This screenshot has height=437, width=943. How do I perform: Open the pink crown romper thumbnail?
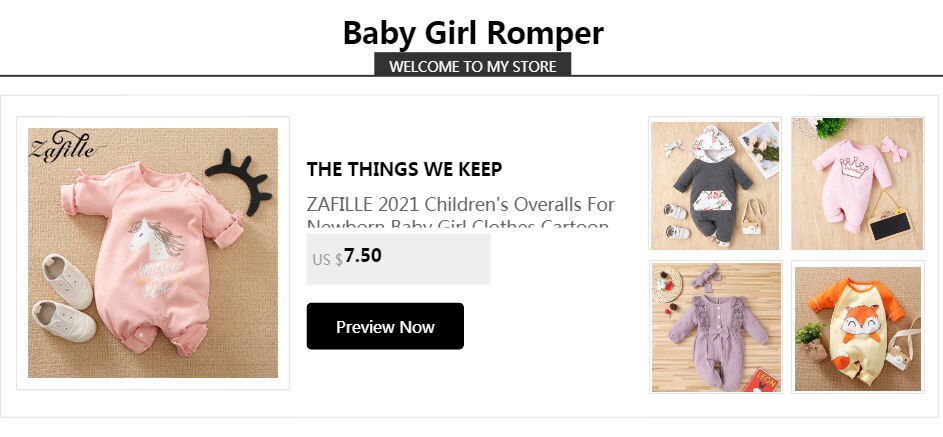(857, 184)
